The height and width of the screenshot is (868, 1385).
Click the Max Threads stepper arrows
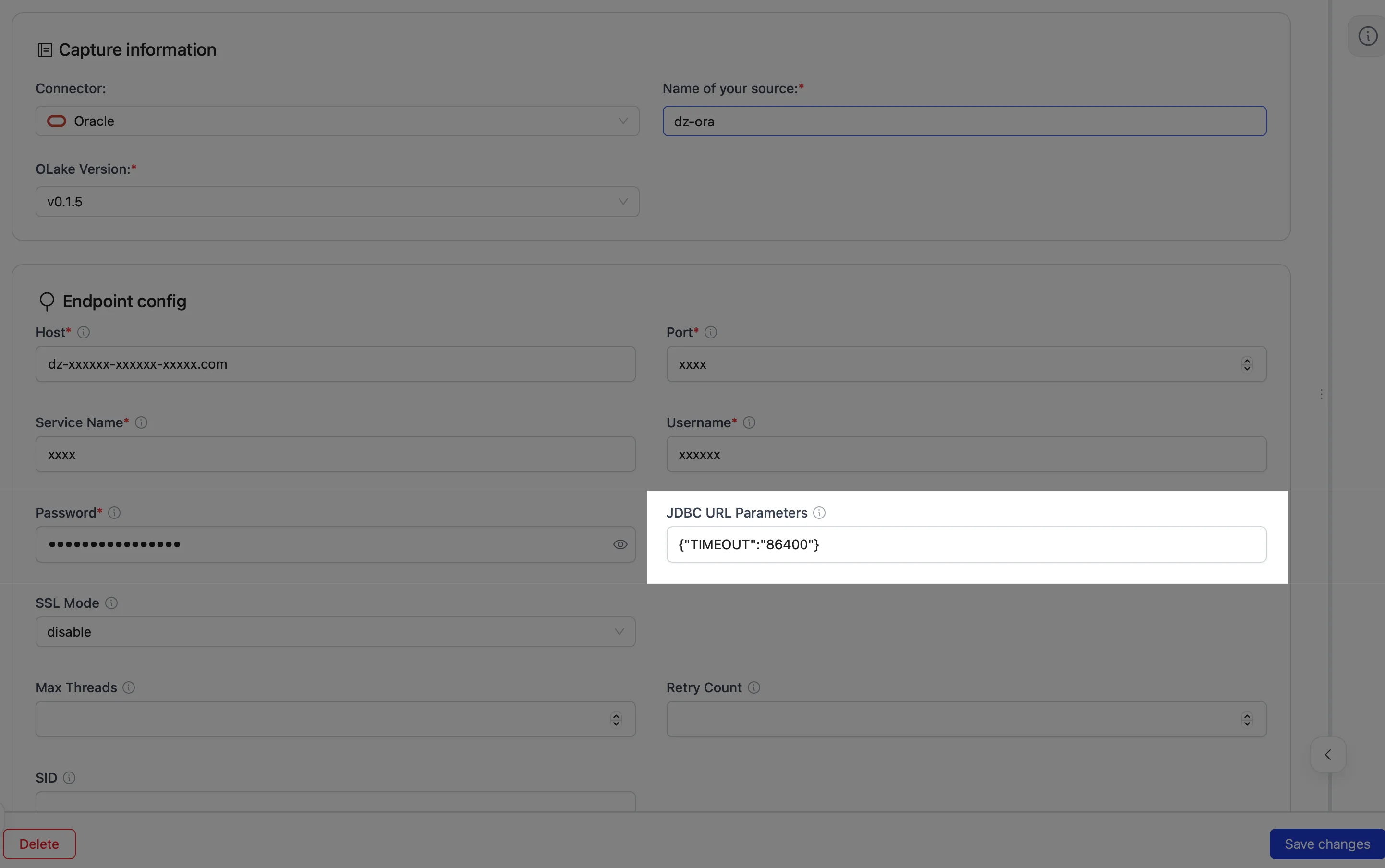(616, 719)
